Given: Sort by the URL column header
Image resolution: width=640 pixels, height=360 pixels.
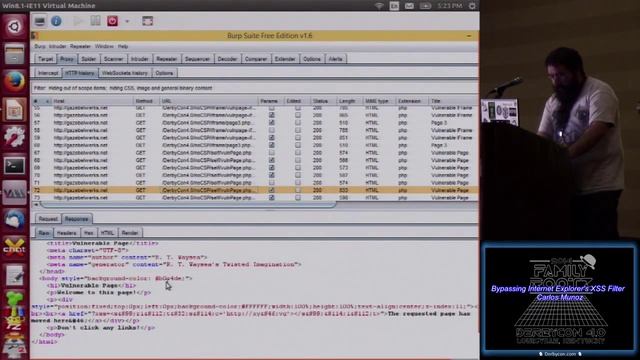Looking at the screenshot, I should [209, 101].
